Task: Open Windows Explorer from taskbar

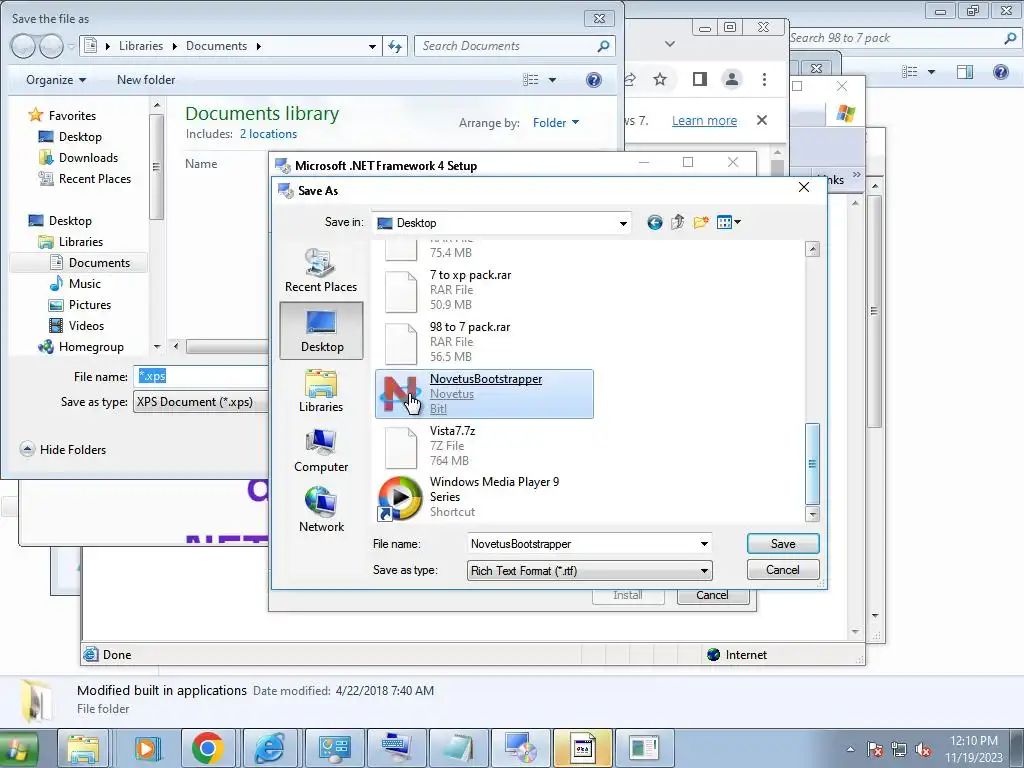Action: point(83,748)
